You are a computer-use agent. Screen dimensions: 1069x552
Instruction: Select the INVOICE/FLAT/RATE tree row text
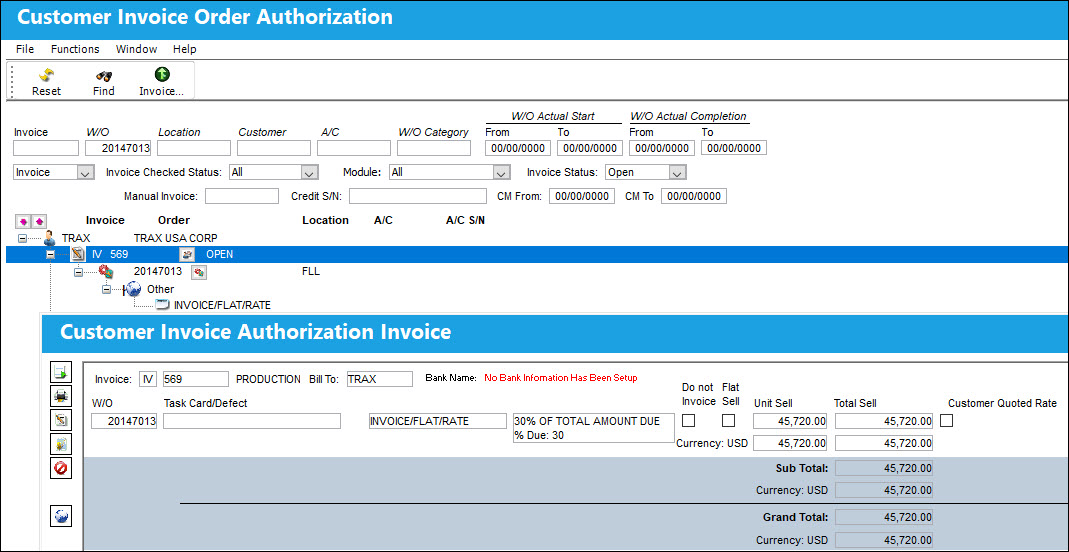[x=223, y=305]
